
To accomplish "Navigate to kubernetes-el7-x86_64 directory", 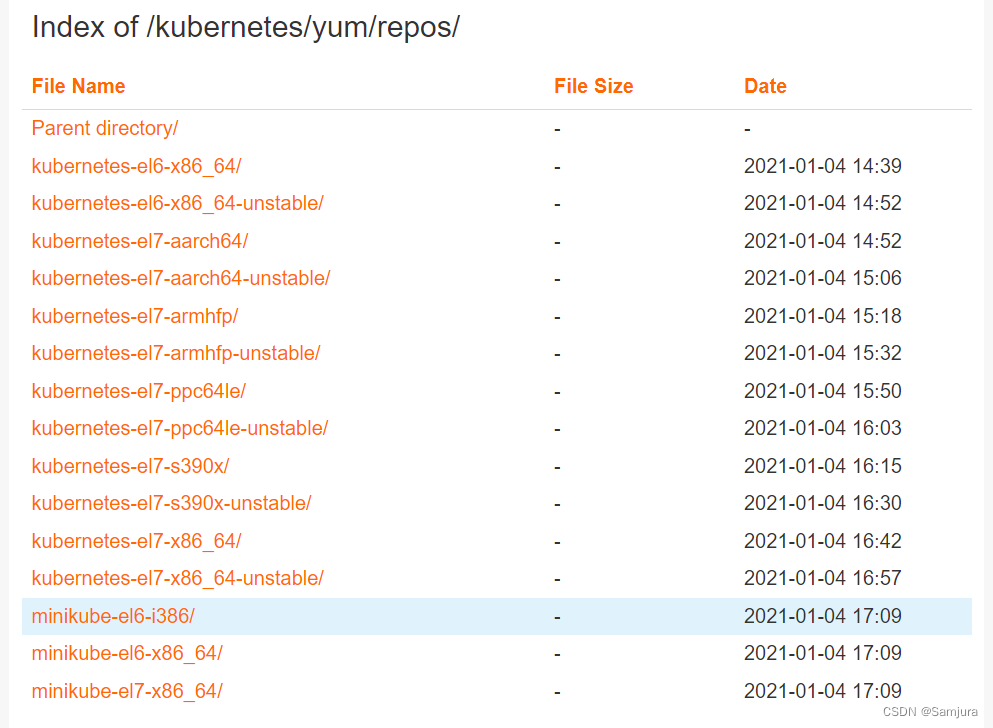I will tap(136, 540).
